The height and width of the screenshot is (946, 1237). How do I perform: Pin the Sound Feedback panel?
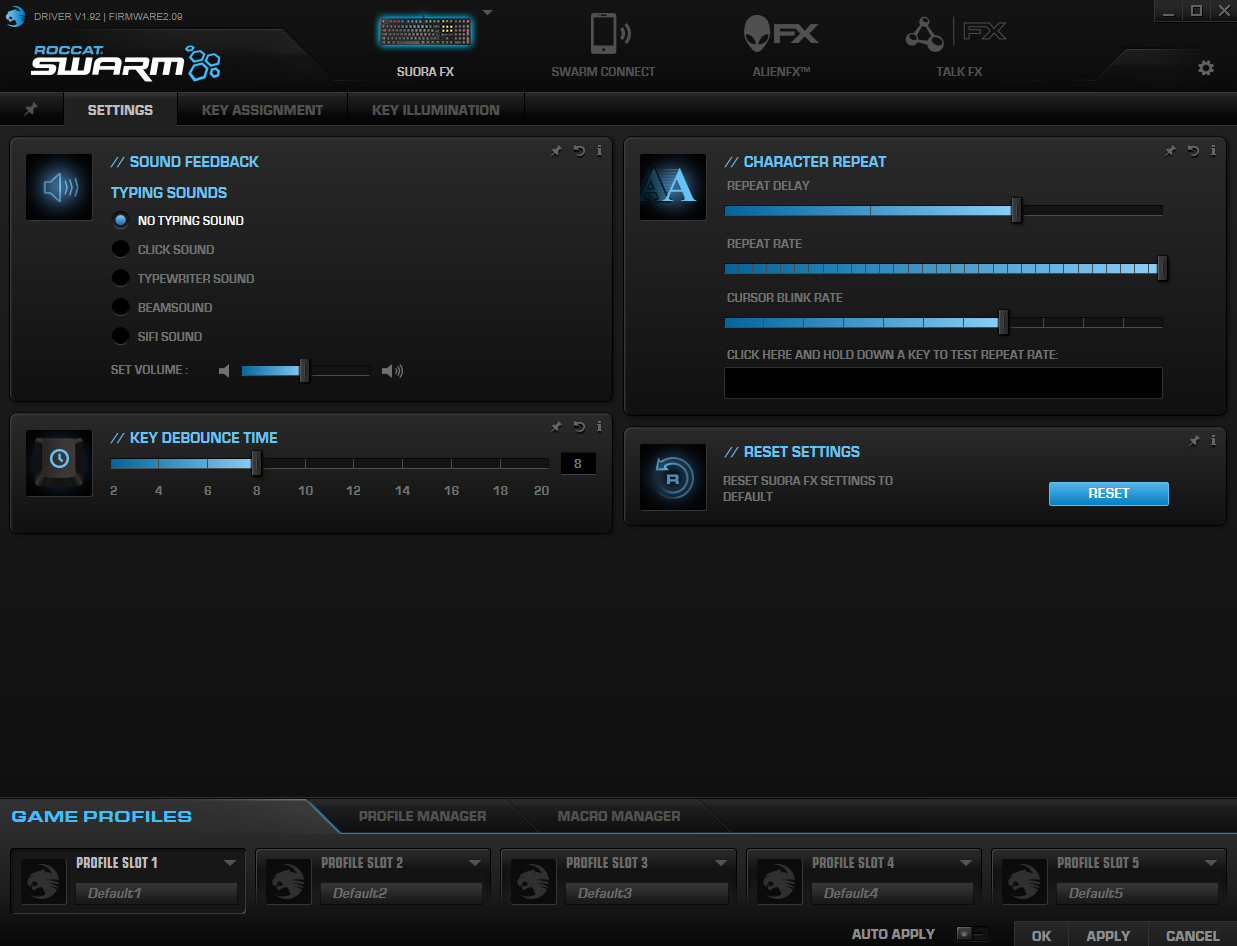[x=556, y=151]
